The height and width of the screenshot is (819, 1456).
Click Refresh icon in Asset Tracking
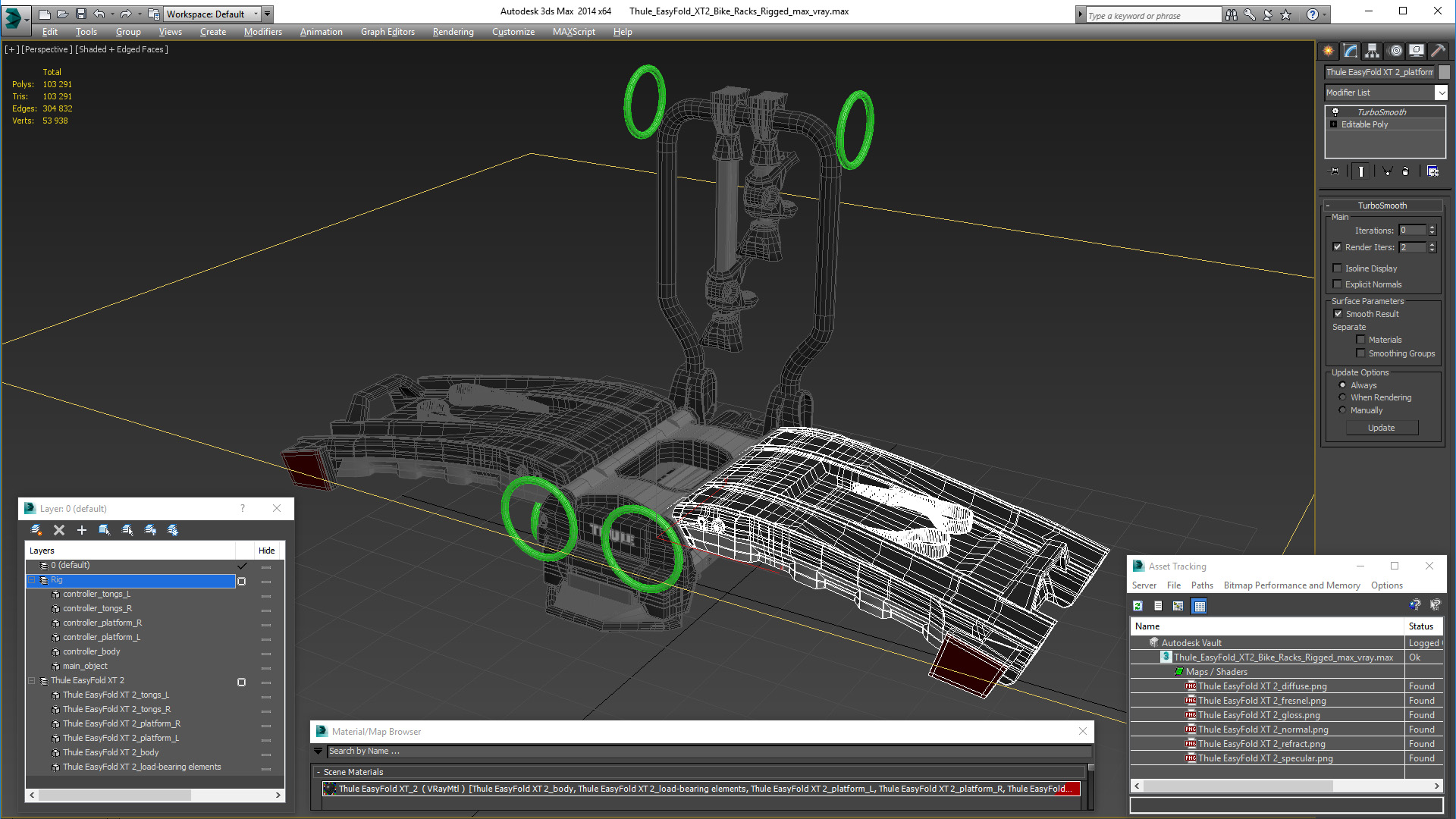pyautogui.click(x=1137, y=606)
